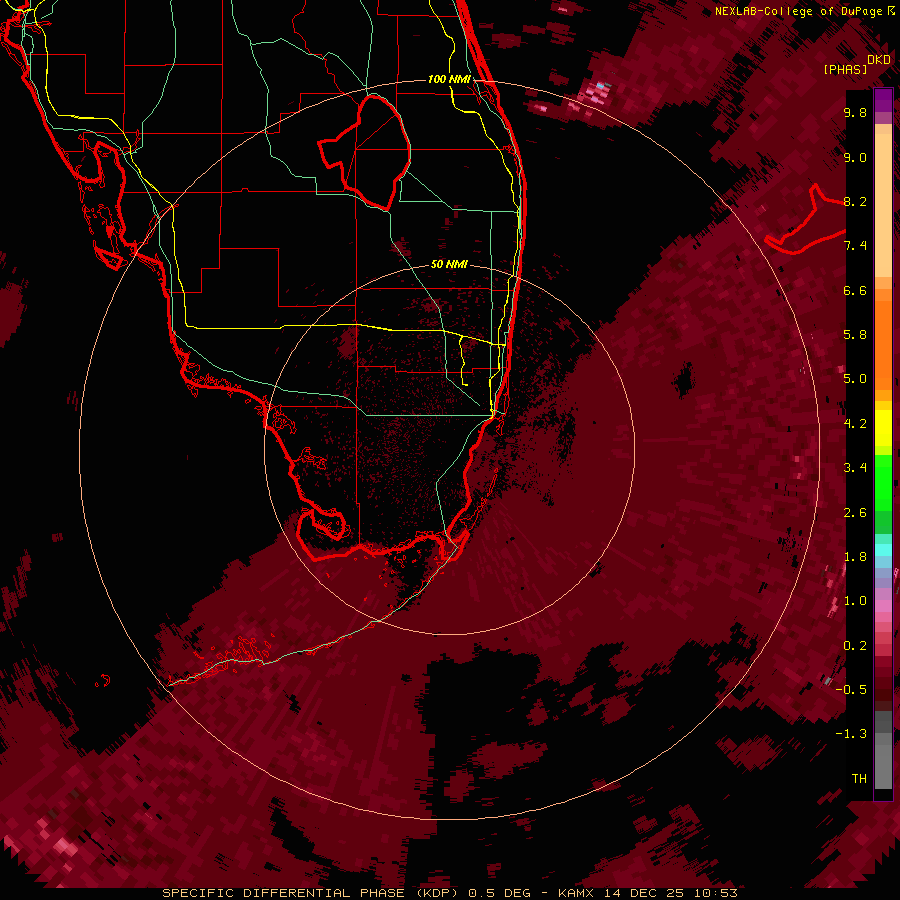Click the 100 NMI range ring label

(449, 79)
